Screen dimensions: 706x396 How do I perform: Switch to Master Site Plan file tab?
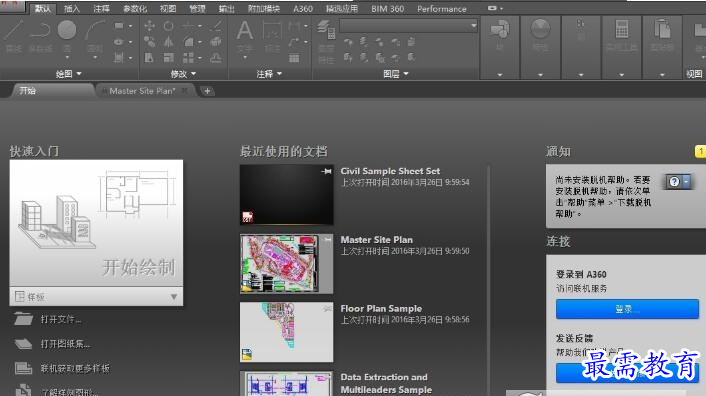142,91
